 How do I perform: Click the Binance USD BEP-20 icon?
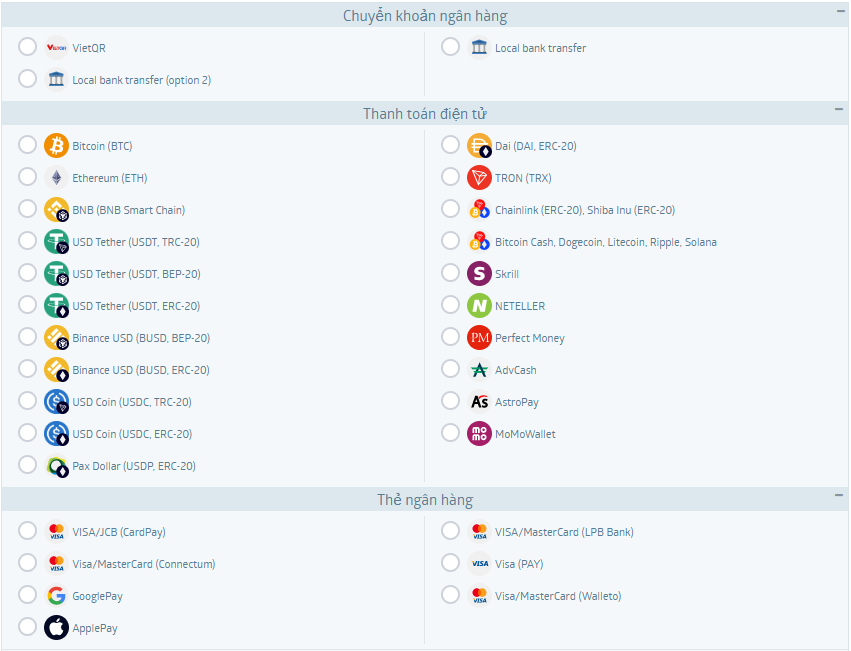56,338
